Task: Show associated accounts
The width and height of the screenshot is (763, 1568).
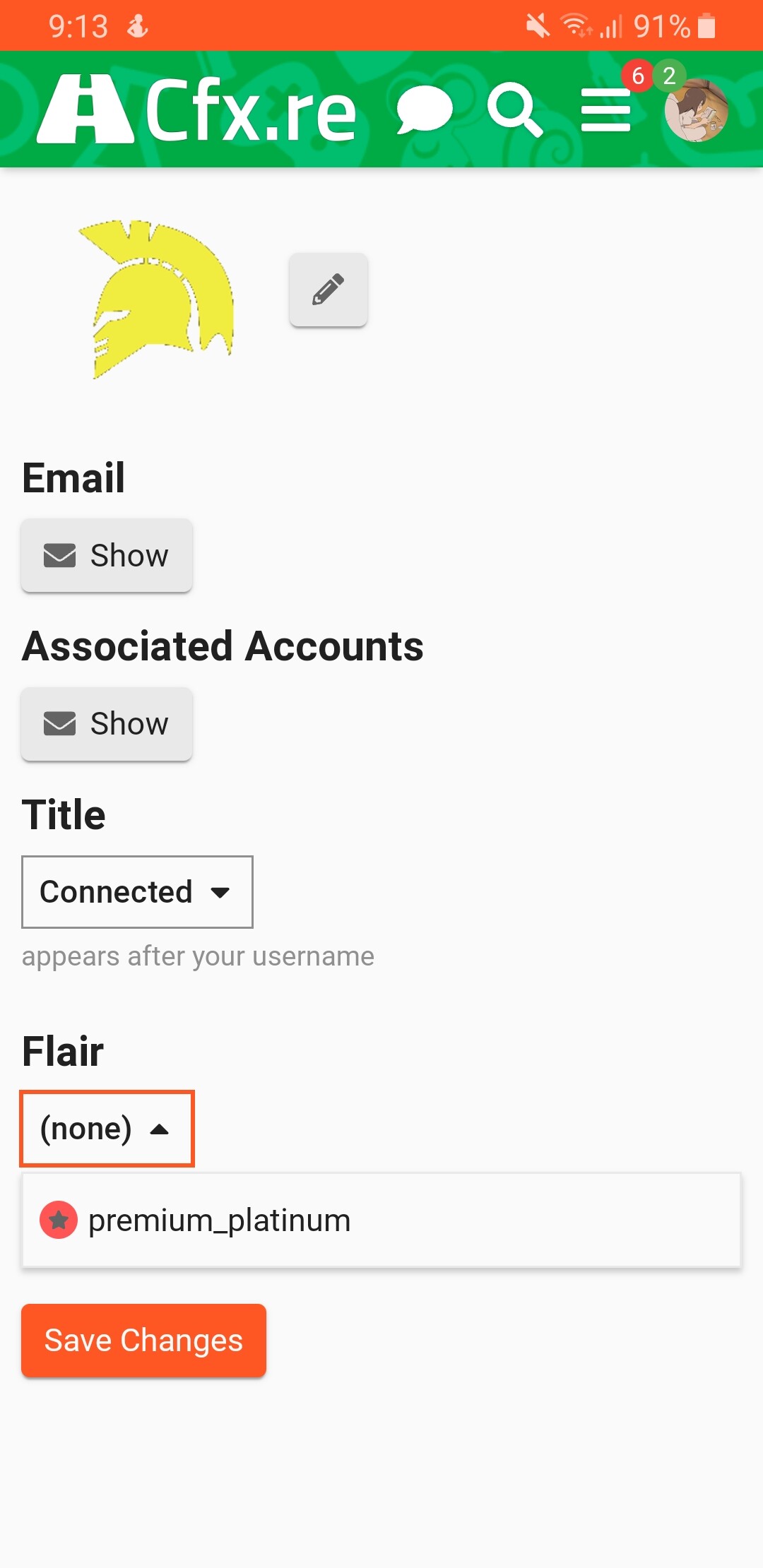Action: coord(107,724)
